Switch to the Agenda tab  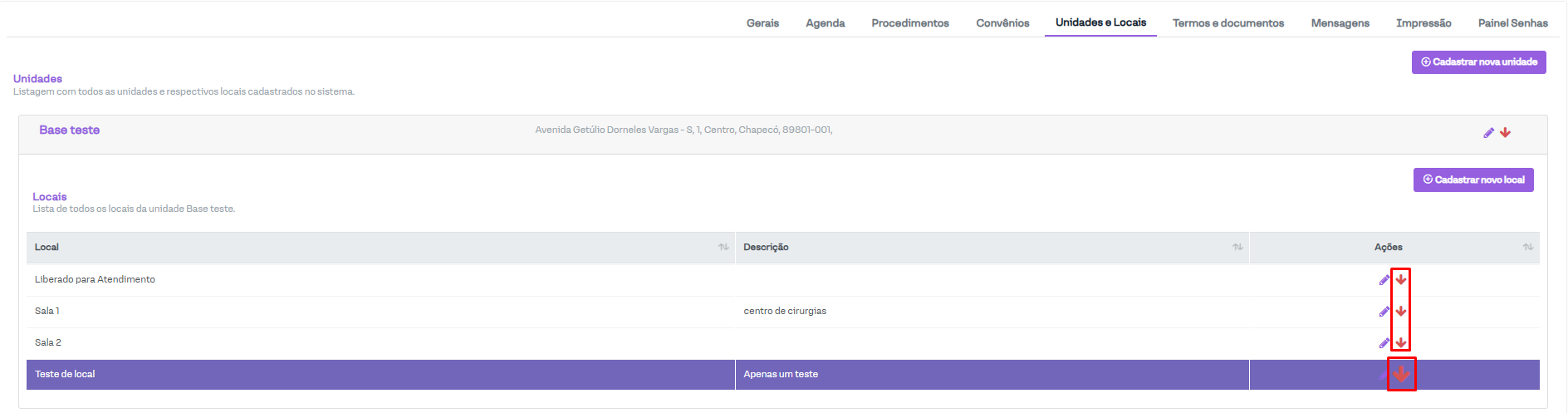(825, 23)
